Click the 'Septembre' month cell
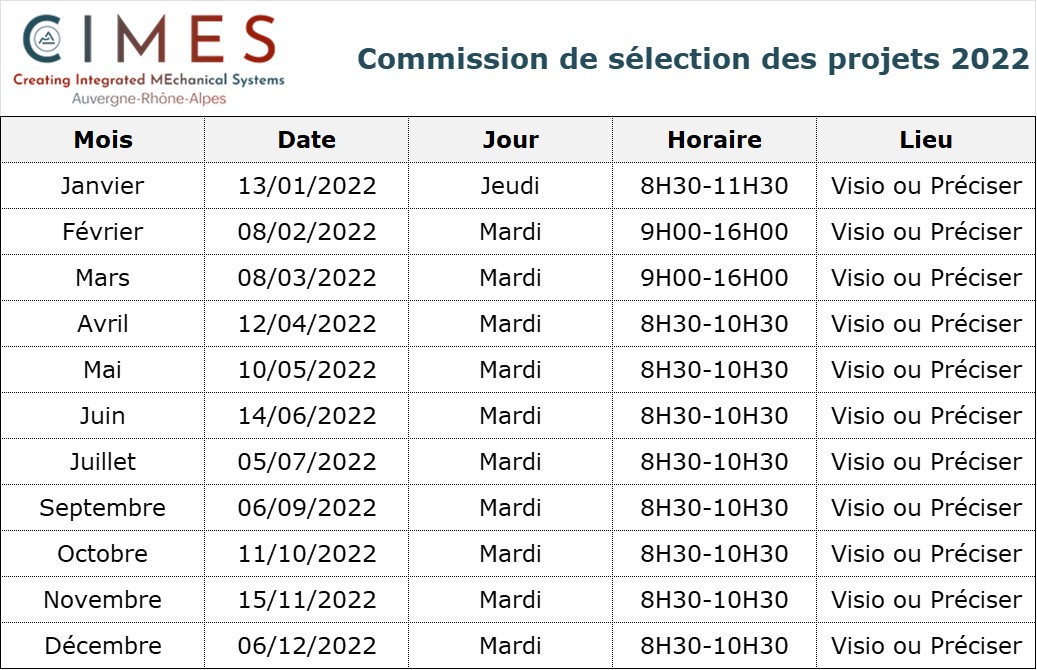 pyautogui.click(x=103, y=508)
